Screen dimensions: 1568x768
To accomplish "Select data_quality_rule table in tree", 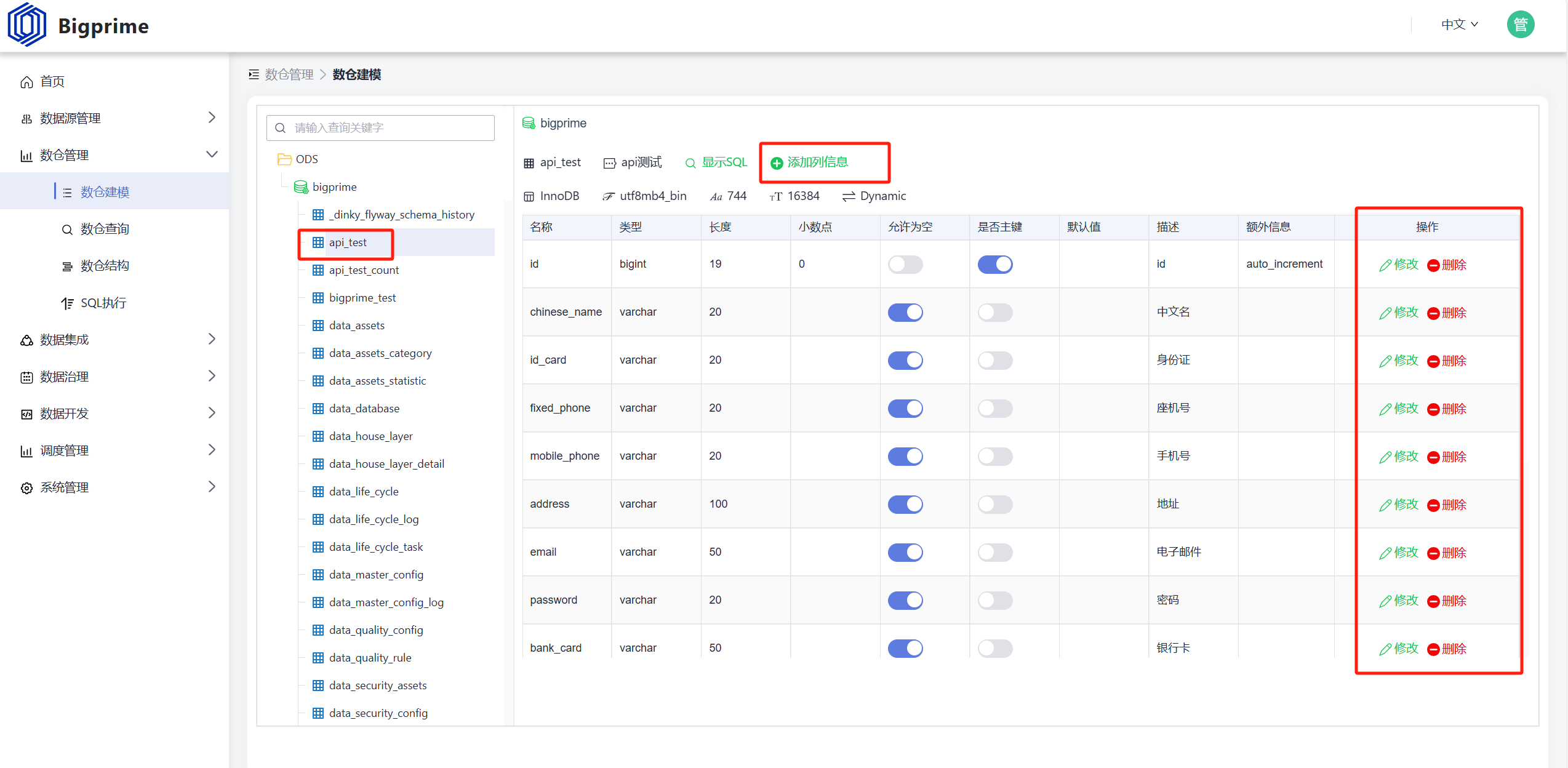I will coord(370,658).
